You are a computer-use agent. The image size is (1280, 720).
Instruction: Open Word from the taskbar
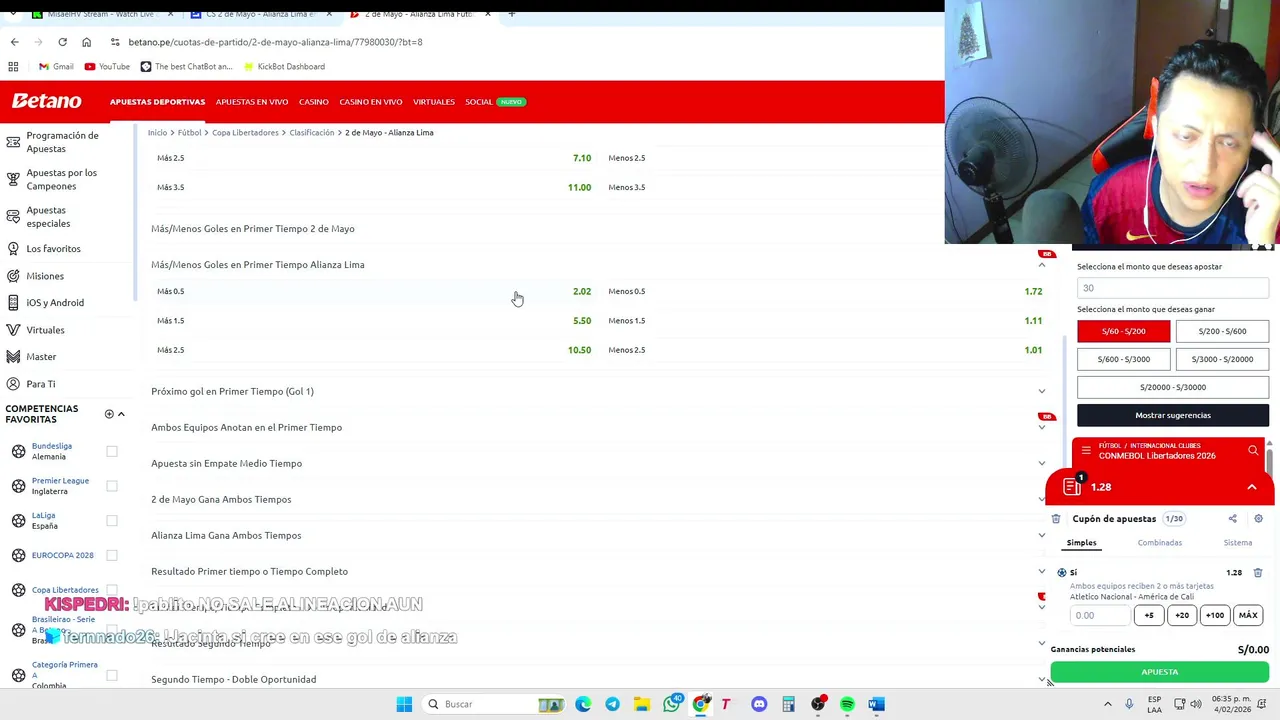click(876, 704)
